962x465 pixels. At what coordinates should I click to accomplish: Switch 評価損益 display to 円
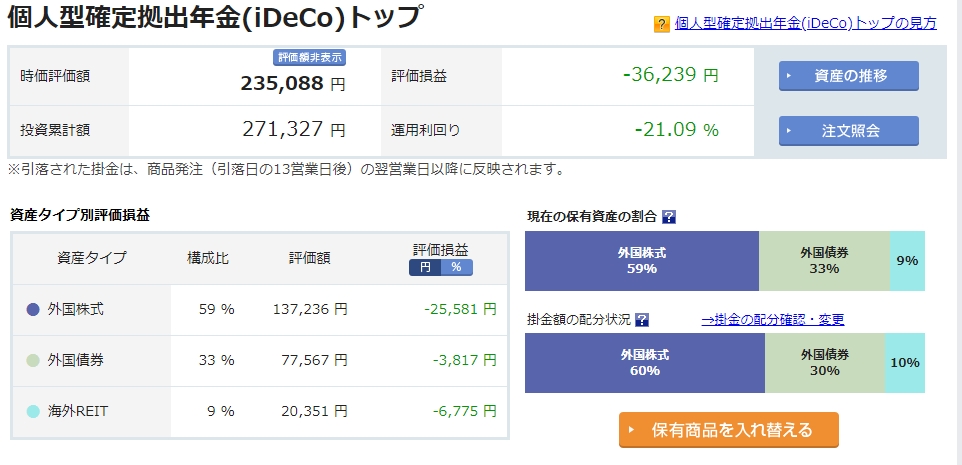click(425, 267)
